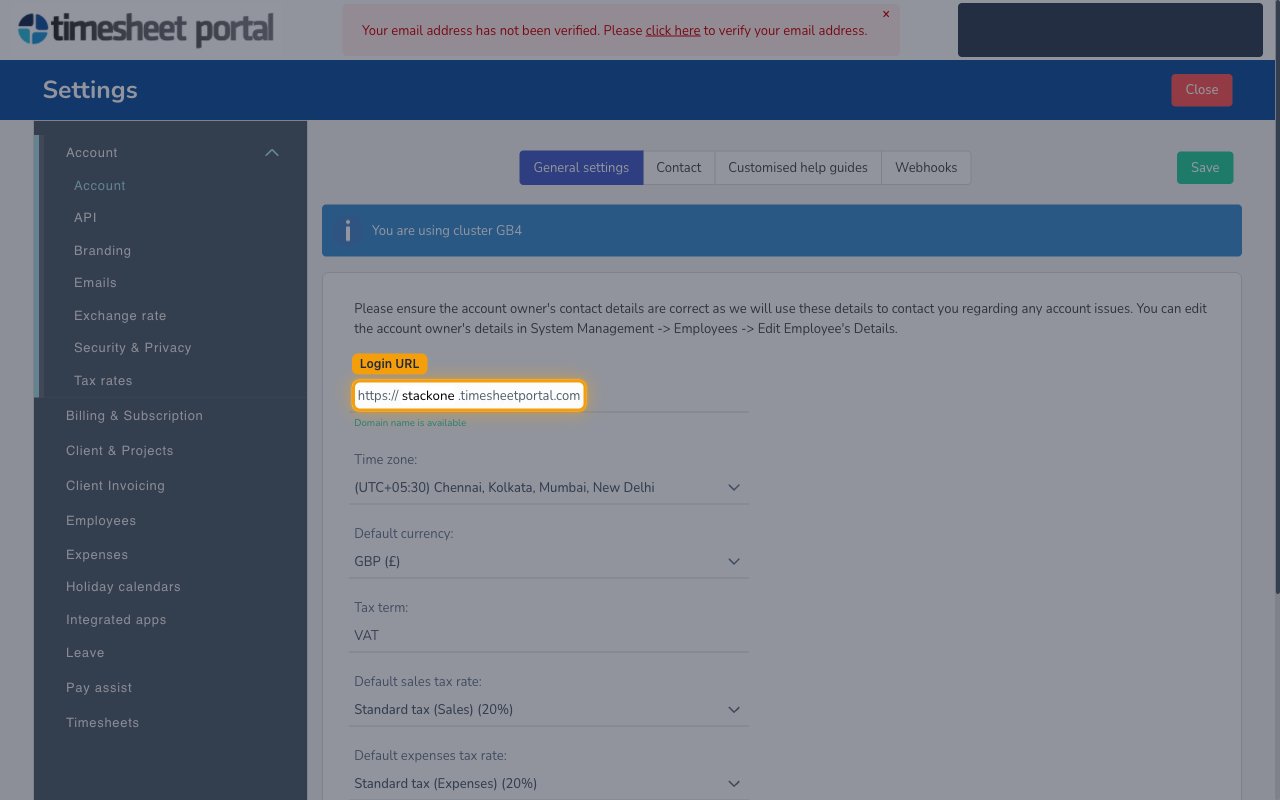1280x800 pixels.
Task: Open the Webhooks tab
Action: [926, 168]
